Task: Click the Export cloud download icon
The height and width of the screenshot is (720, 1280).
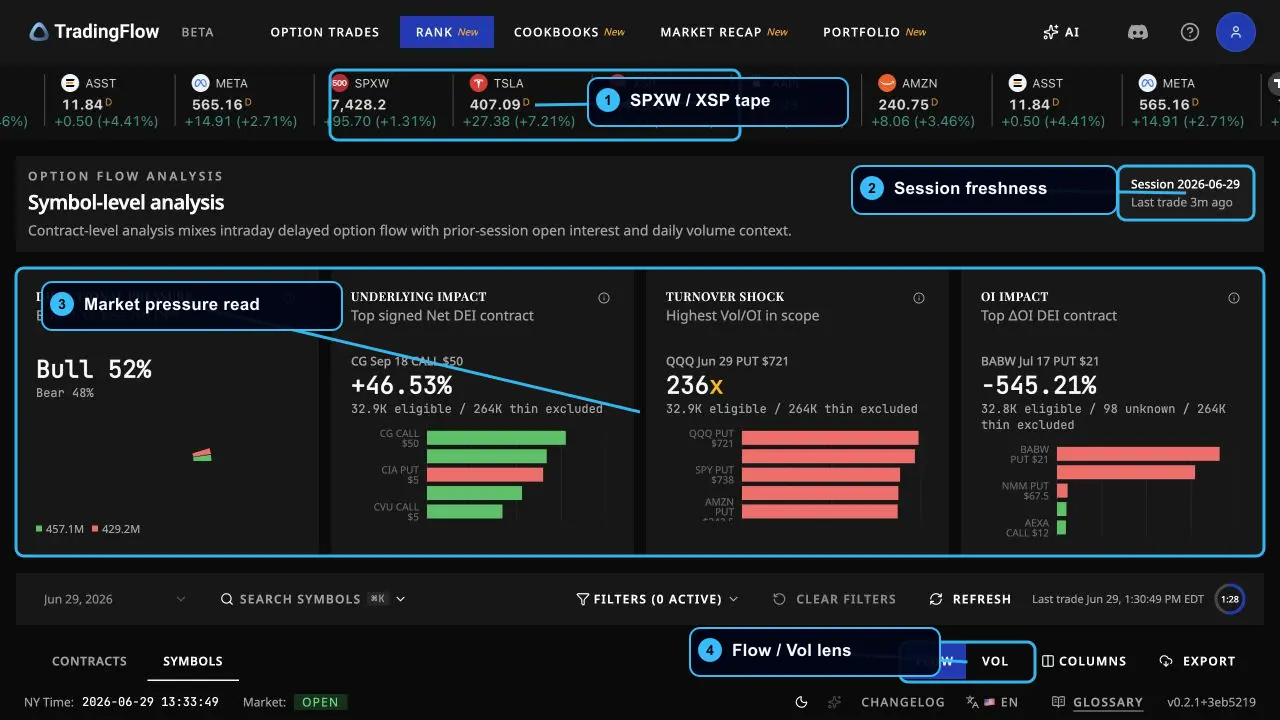Action: [1166, 661]
